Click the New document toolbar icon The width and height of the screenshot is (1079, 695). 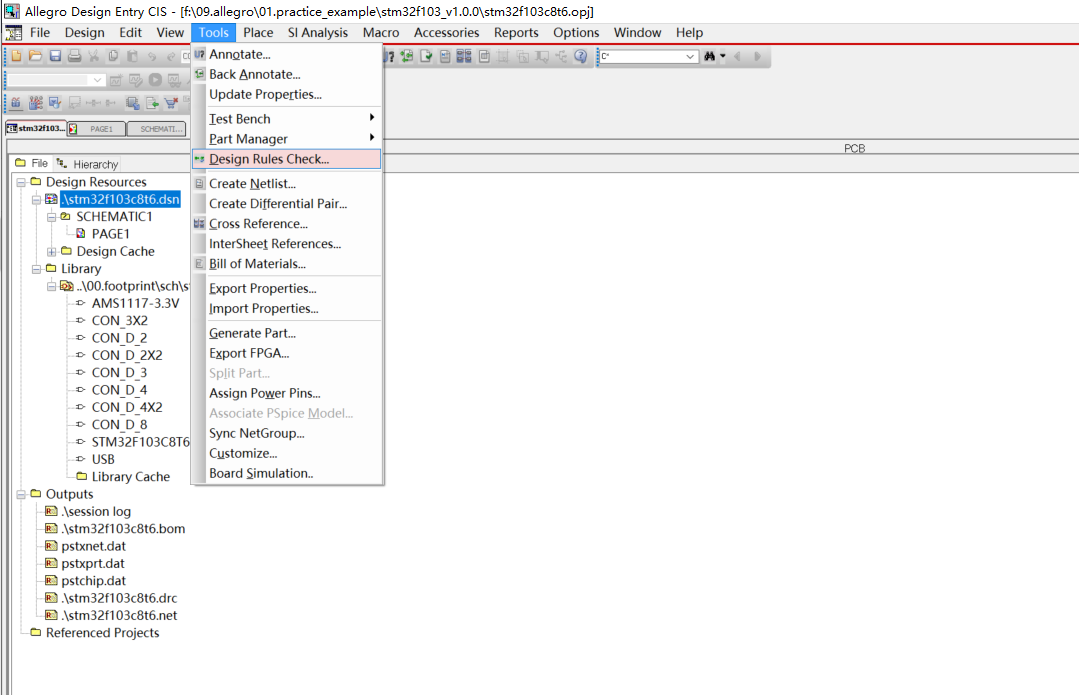[x=17, y=56]
